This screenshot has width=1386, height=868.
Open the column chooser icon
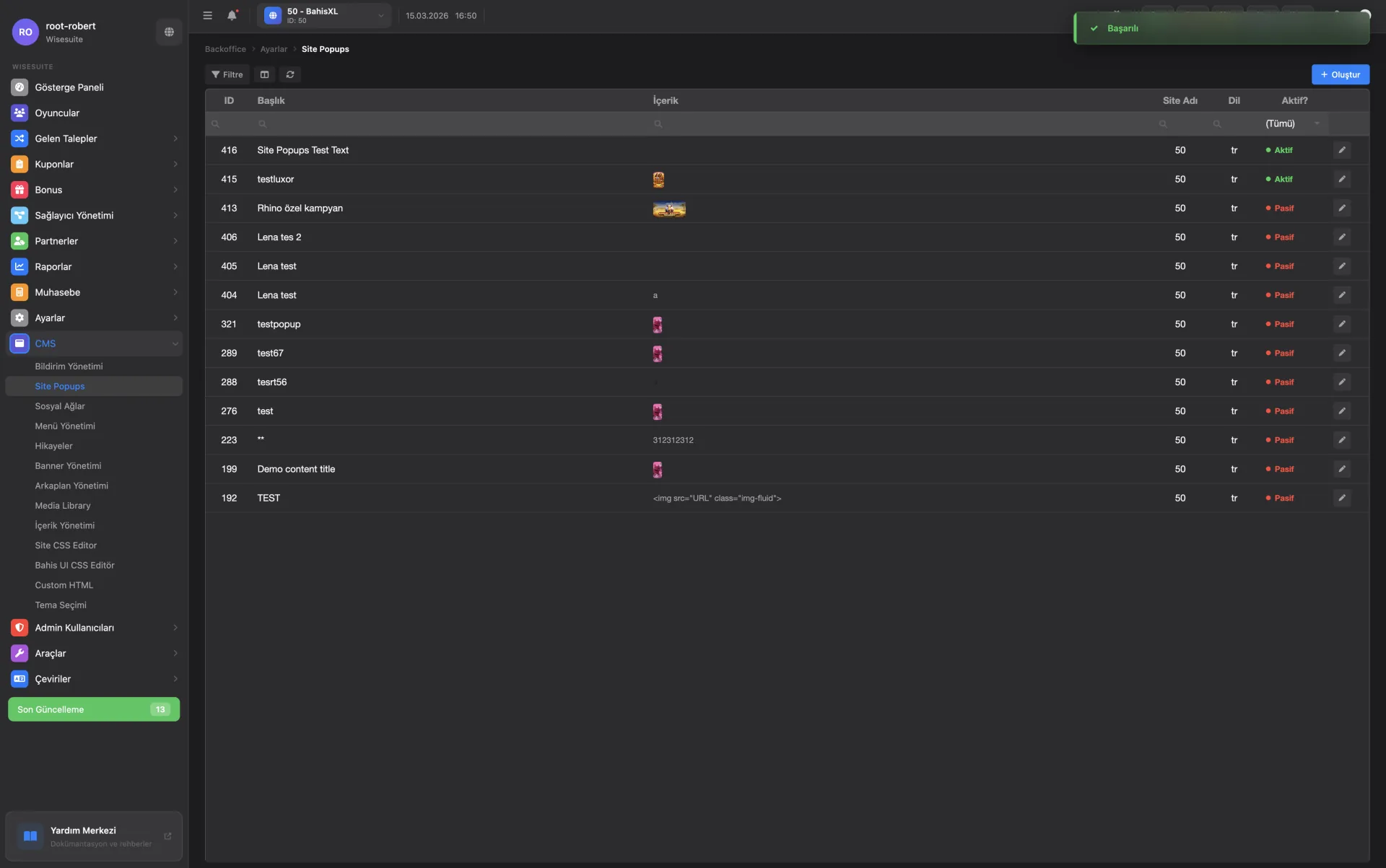pos(264,74)
